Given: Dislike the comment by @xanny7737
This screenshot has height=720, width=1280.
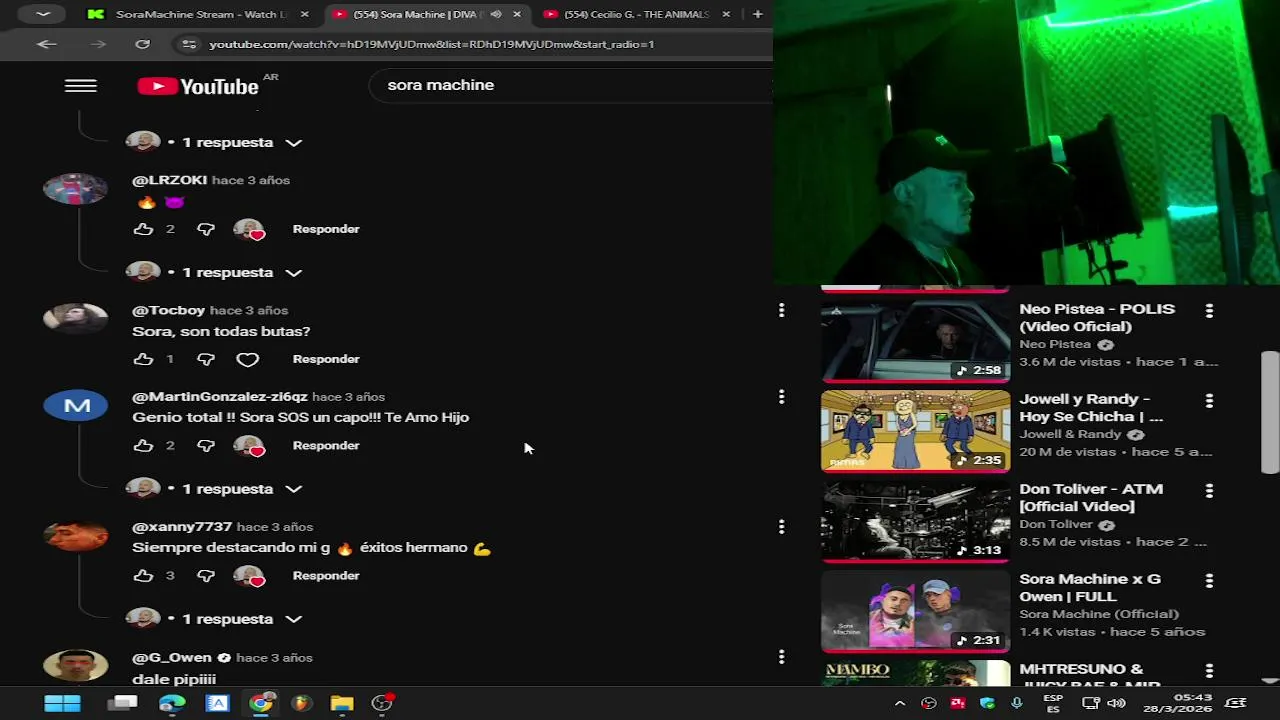Looking at the screenshot, I should [206, 576].
